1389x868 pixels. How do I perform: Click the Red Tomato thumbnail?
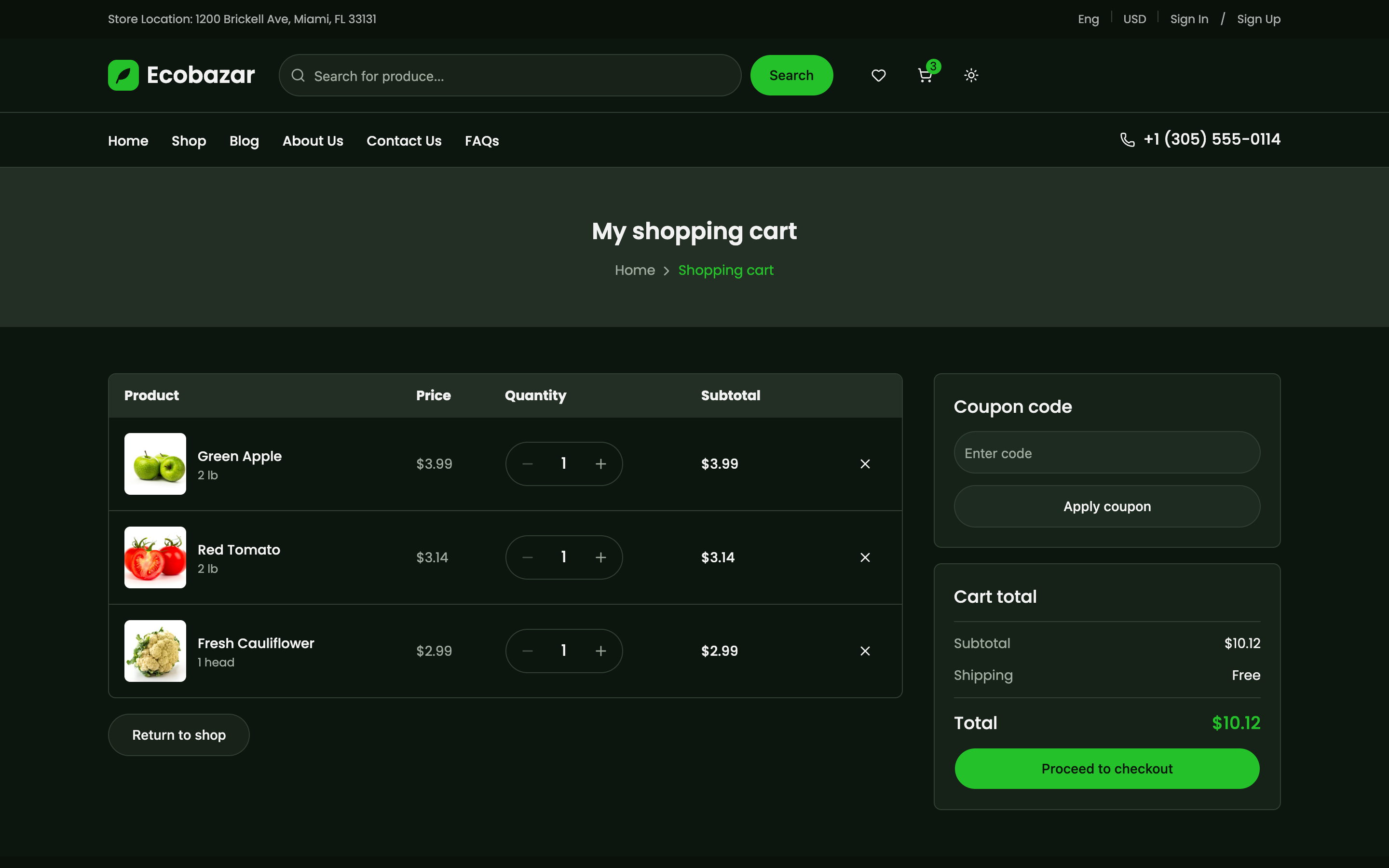tap(155, 557)
